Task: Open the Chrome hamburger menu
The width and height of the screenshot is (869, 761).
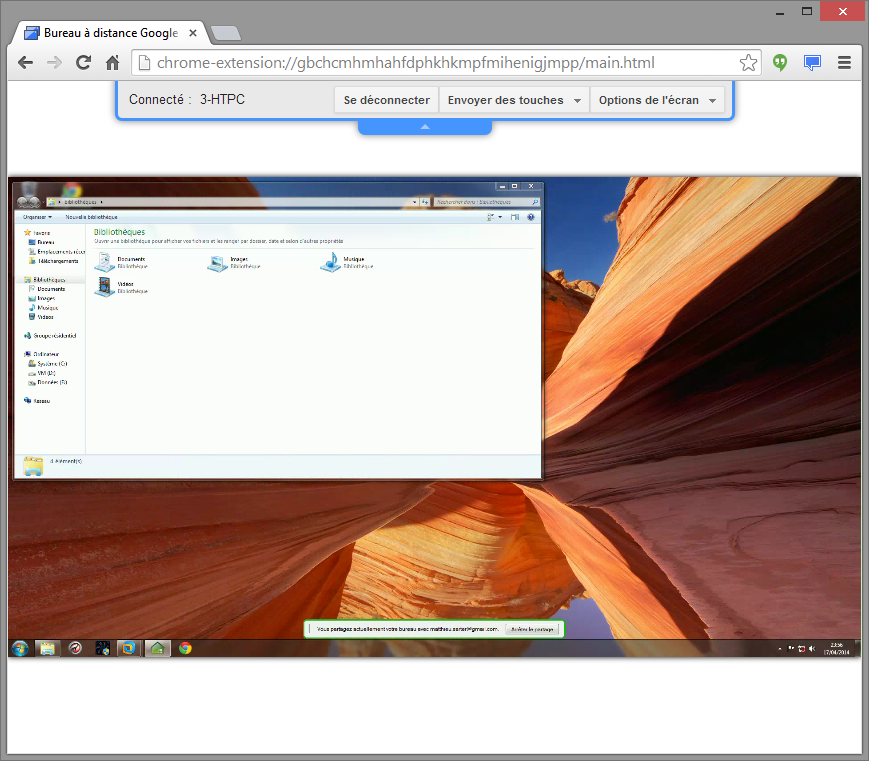Action: coord(844,62)
